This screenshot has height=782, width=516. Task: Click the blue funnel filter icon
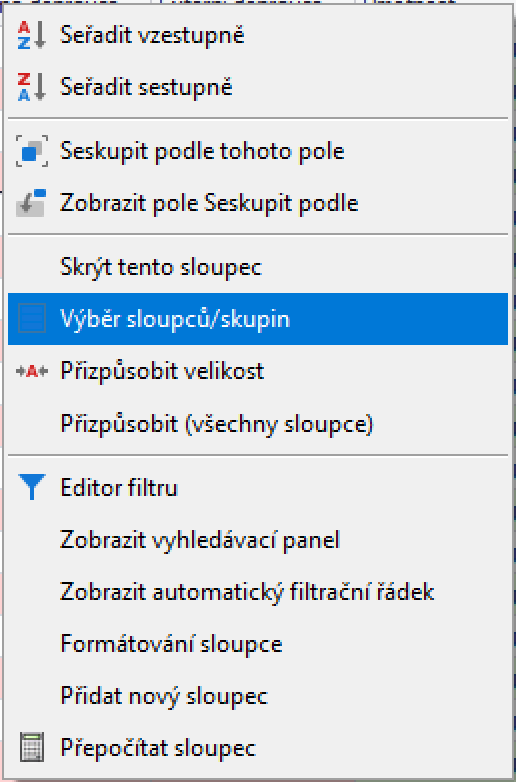click(x=32, y=487)
